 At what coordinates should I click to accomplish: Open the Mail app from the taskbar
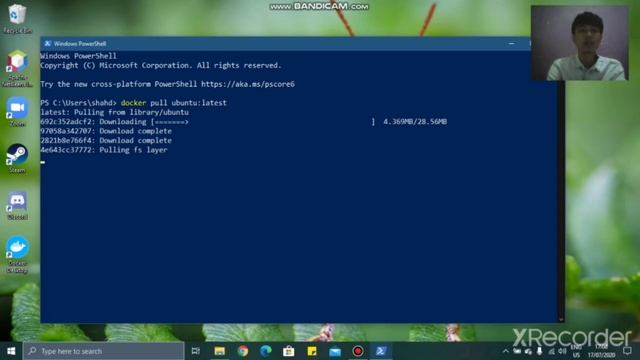335,351
